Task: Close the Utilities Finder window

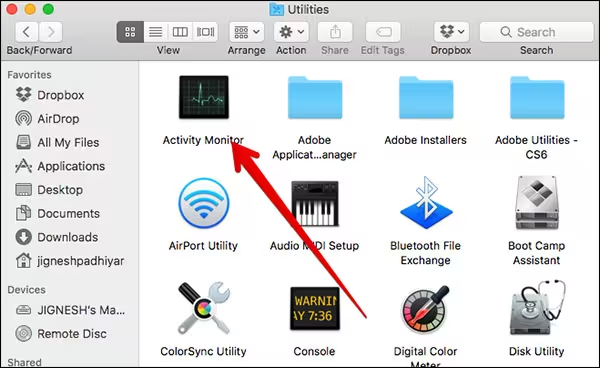Action: pos(12,9)
